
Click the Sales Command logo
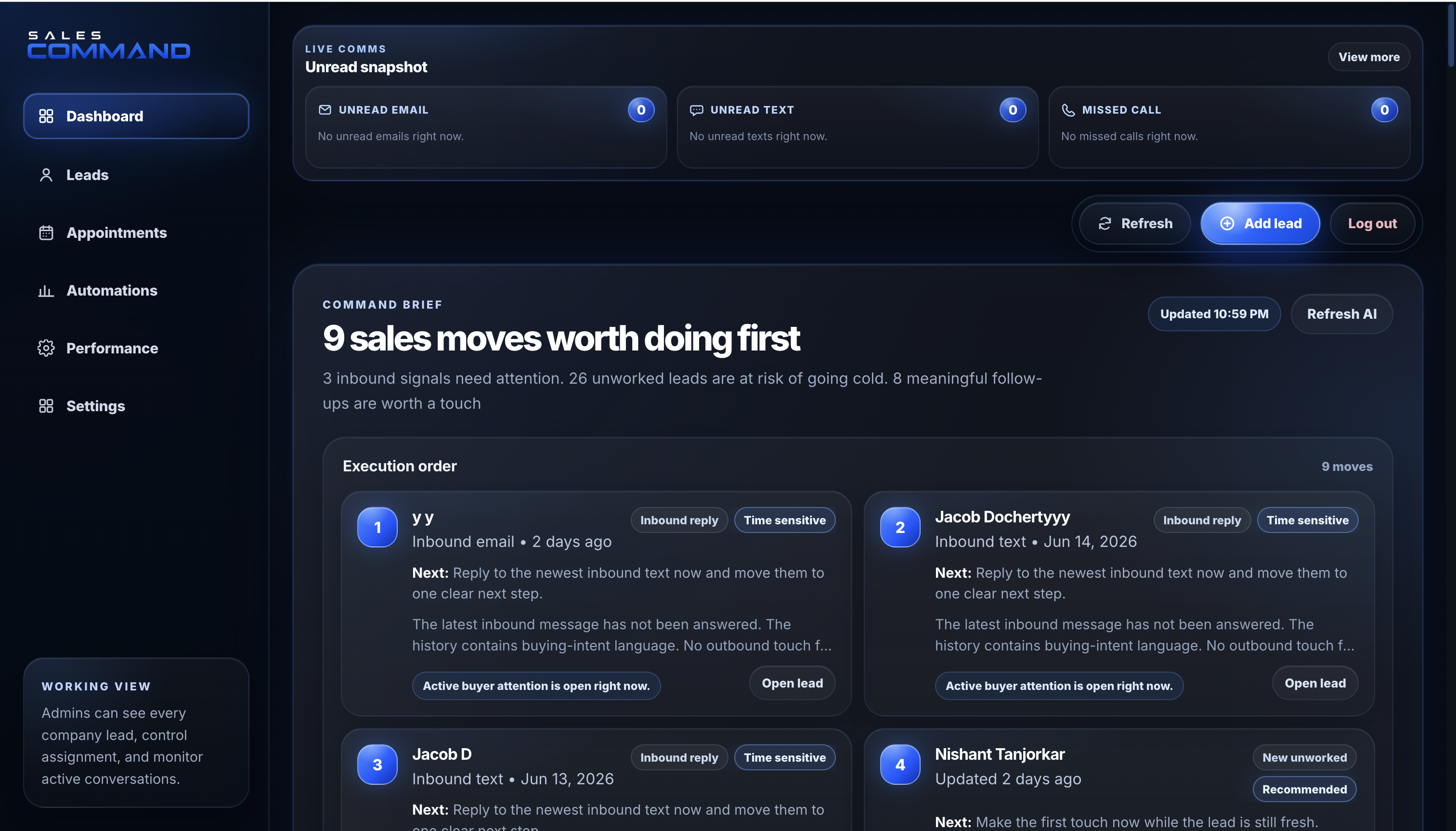108,45
